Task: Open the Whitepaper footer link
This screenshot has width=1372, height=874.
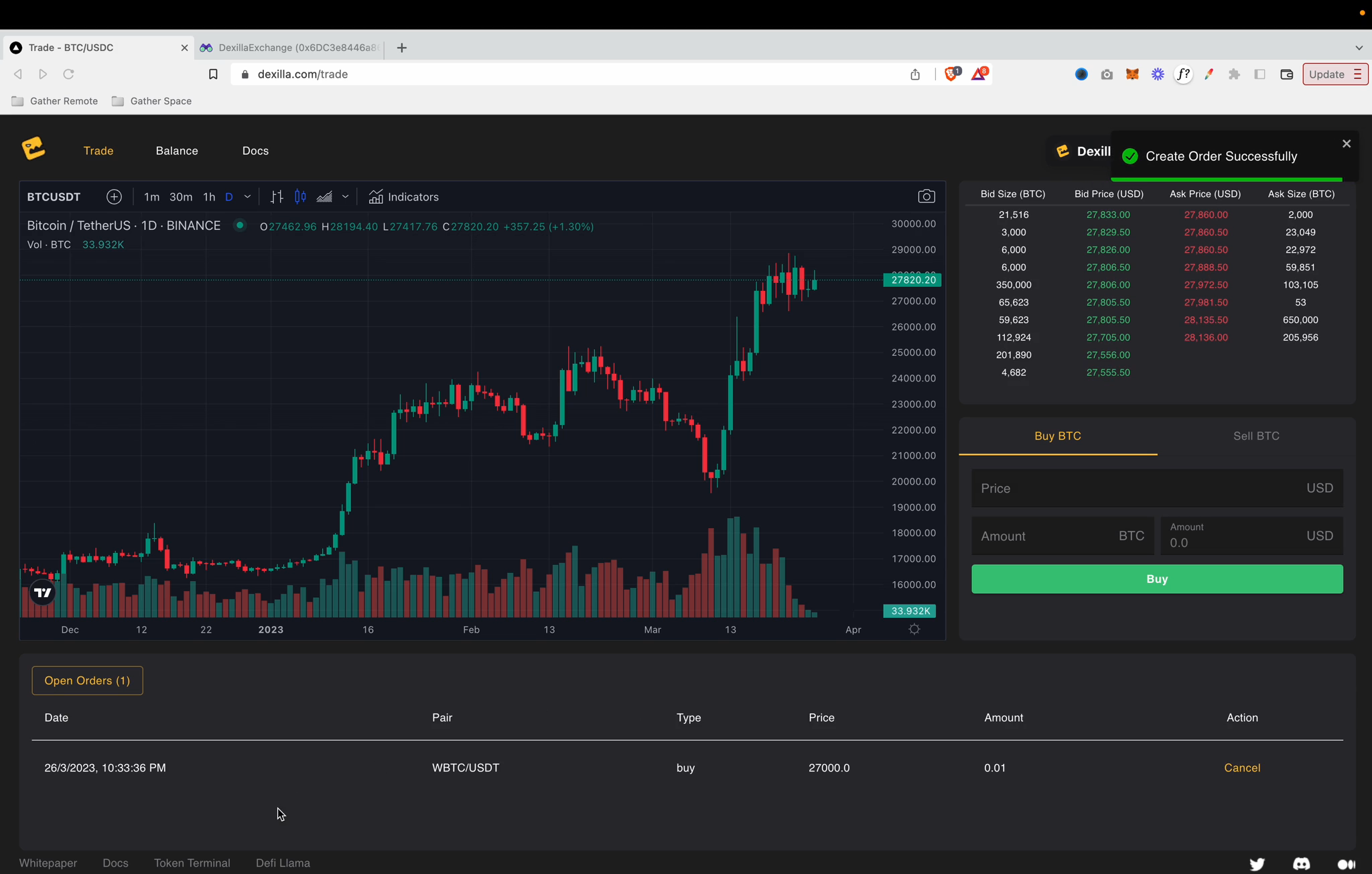Action: (48, 863)
